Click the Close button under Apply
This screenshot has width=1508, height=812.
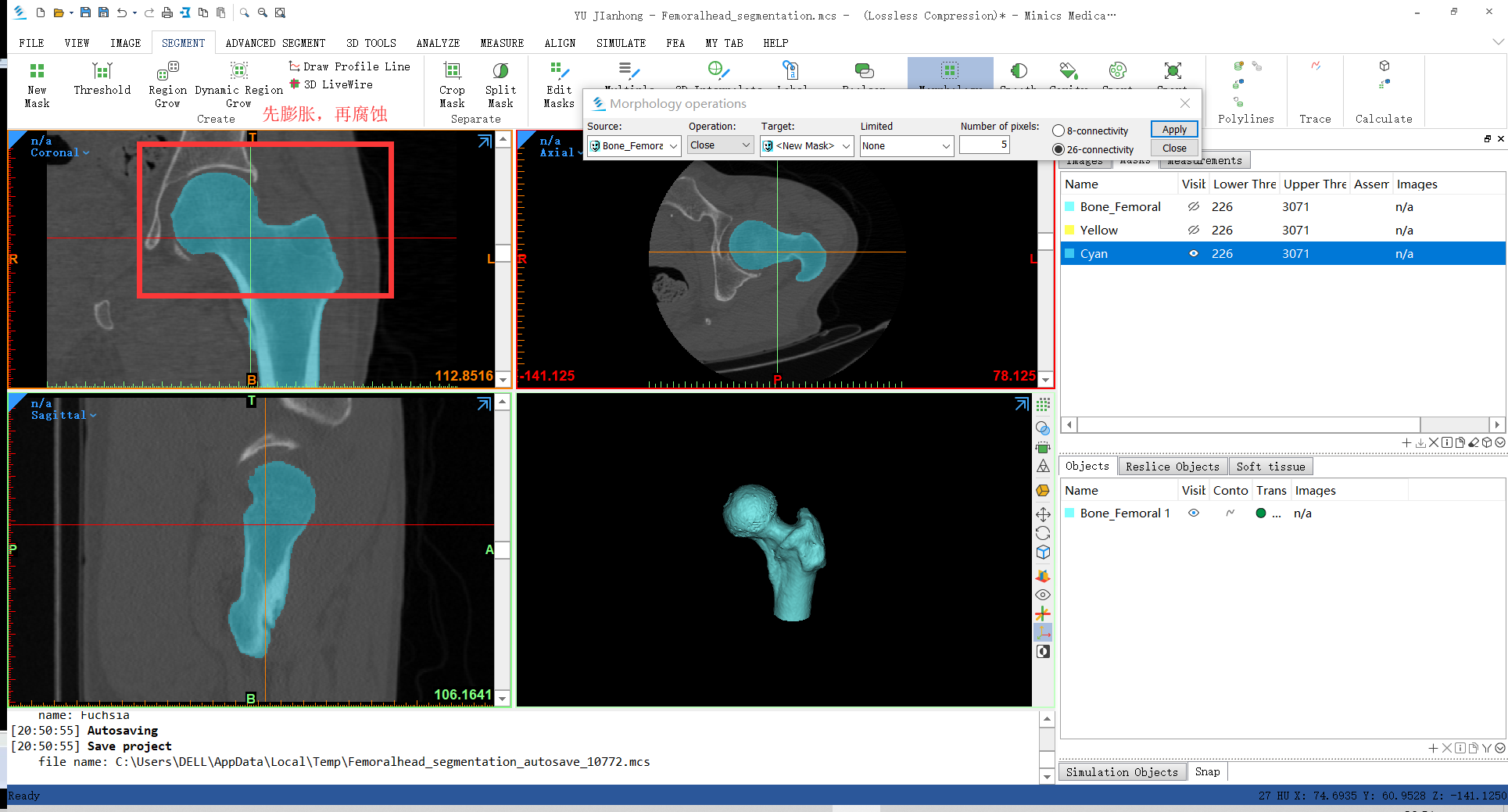tap(1174, 148)
